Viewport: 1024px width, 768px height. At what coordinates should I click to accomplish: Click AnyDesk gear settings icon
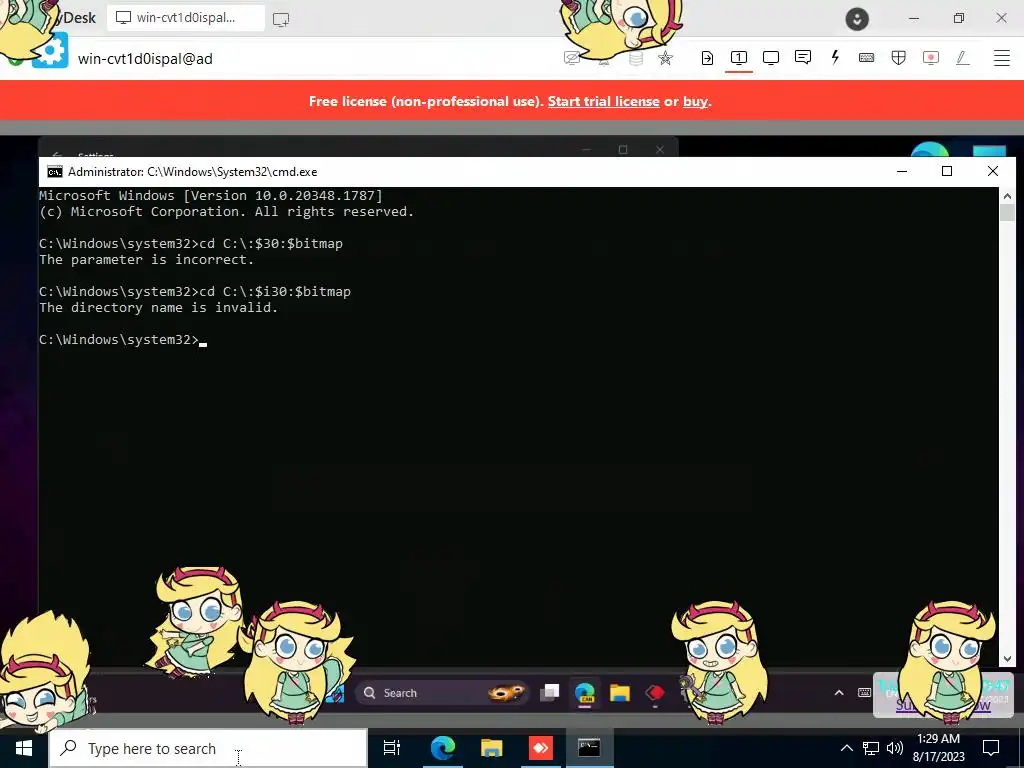pos(50,51)
